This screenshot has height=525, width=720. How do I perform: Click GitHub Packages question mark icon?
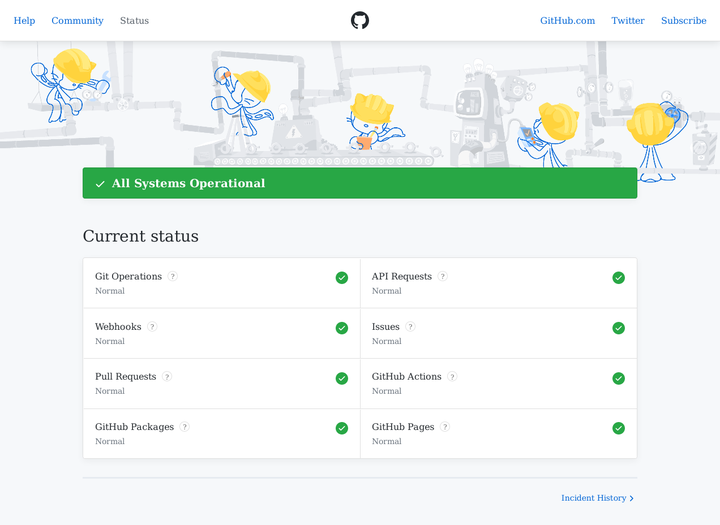click(x=185, y=427)
